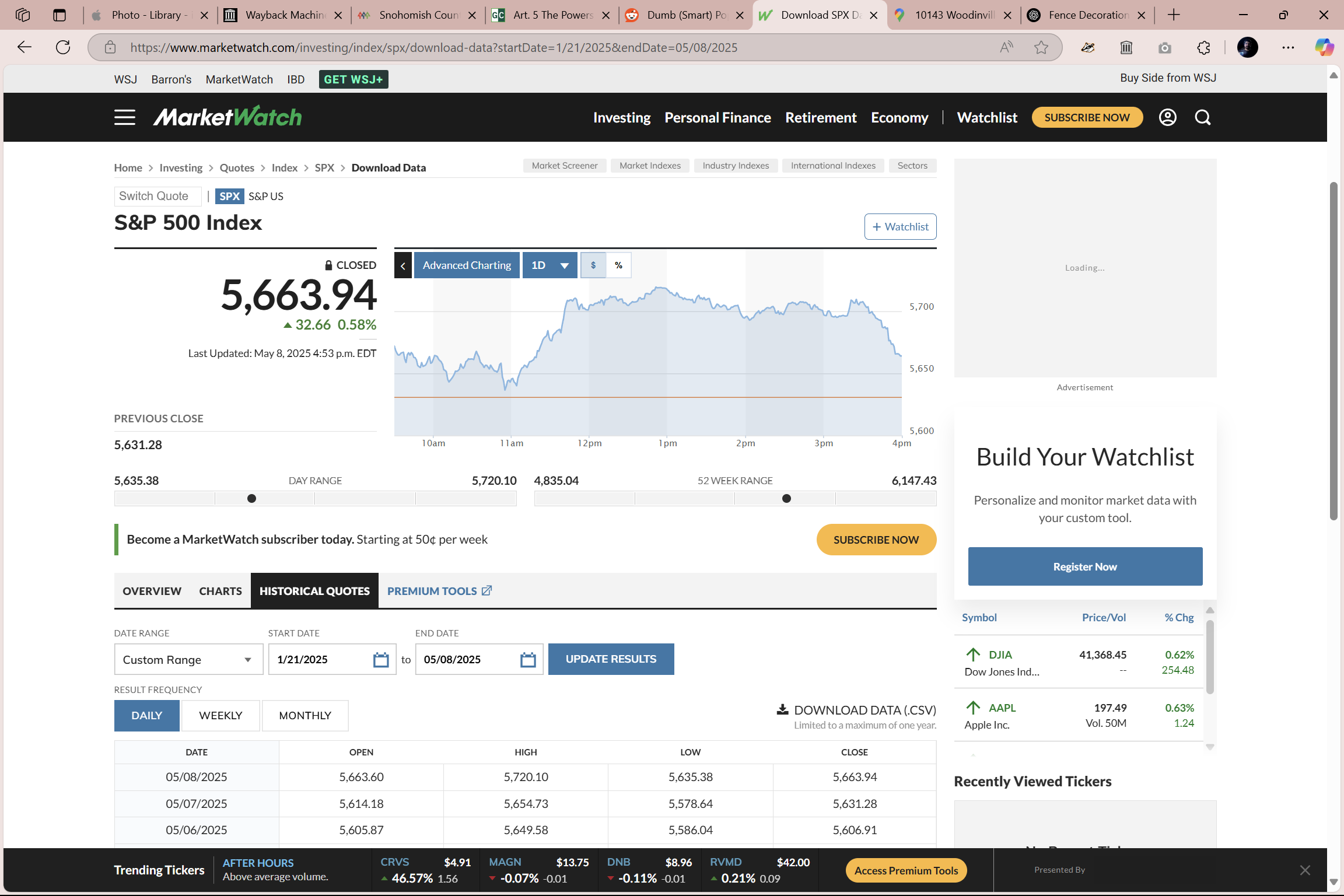Click the DJIA up arrow icon
The height and width of the screenshot is (896, 1344).
pyautogui.click(x=973, y=654)
